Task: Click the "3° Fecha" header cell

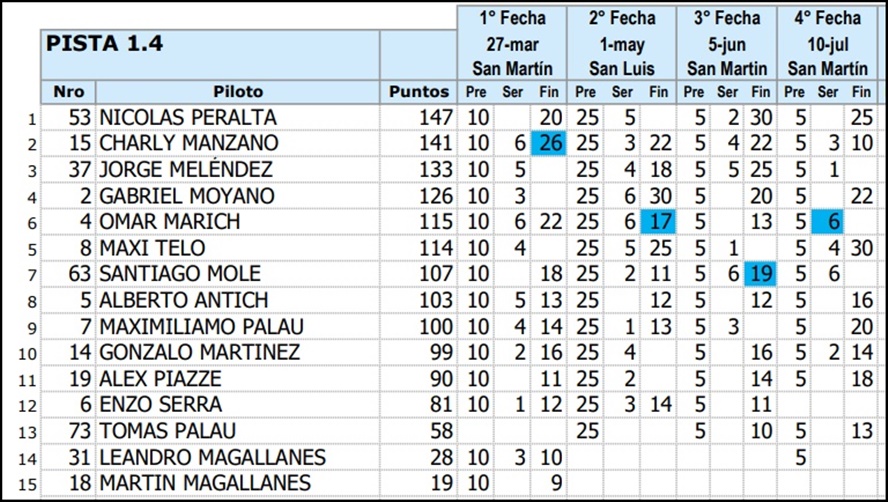Action: (x=725, y=18)
